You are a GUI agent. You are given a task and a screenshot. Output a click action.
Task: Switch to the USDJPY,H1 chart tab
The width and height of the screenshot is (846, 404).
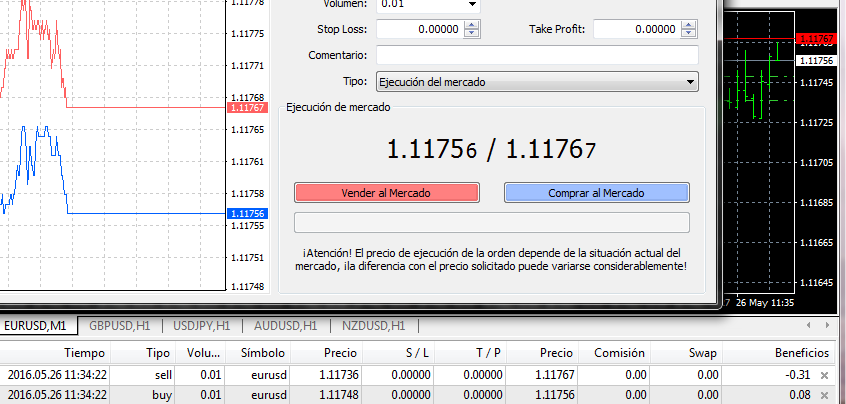click(202, 326)
